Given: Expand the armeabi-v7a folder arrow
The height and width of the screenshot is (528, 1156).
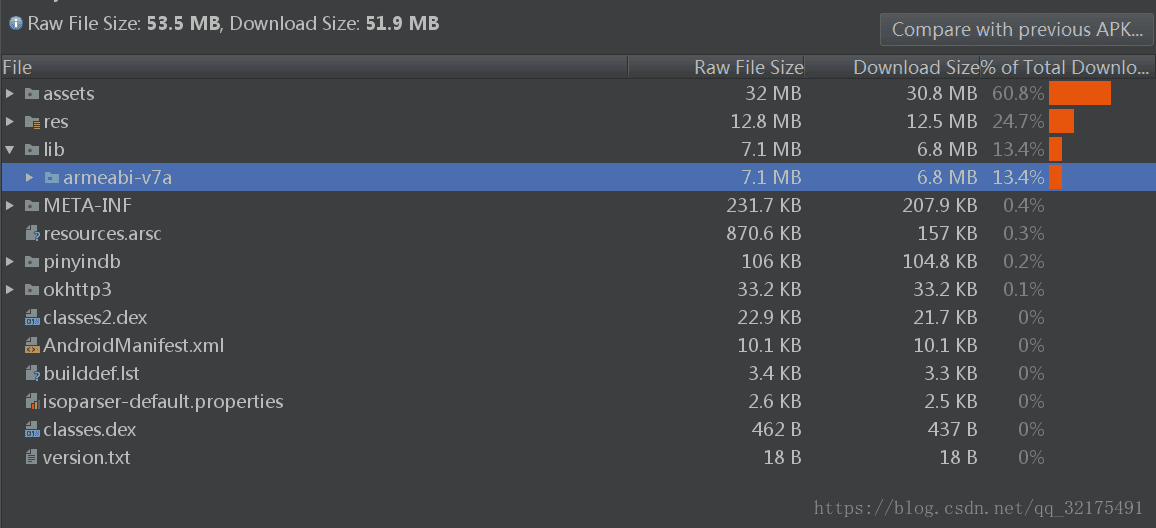Looking at the screenshot, I should point(29,178).
